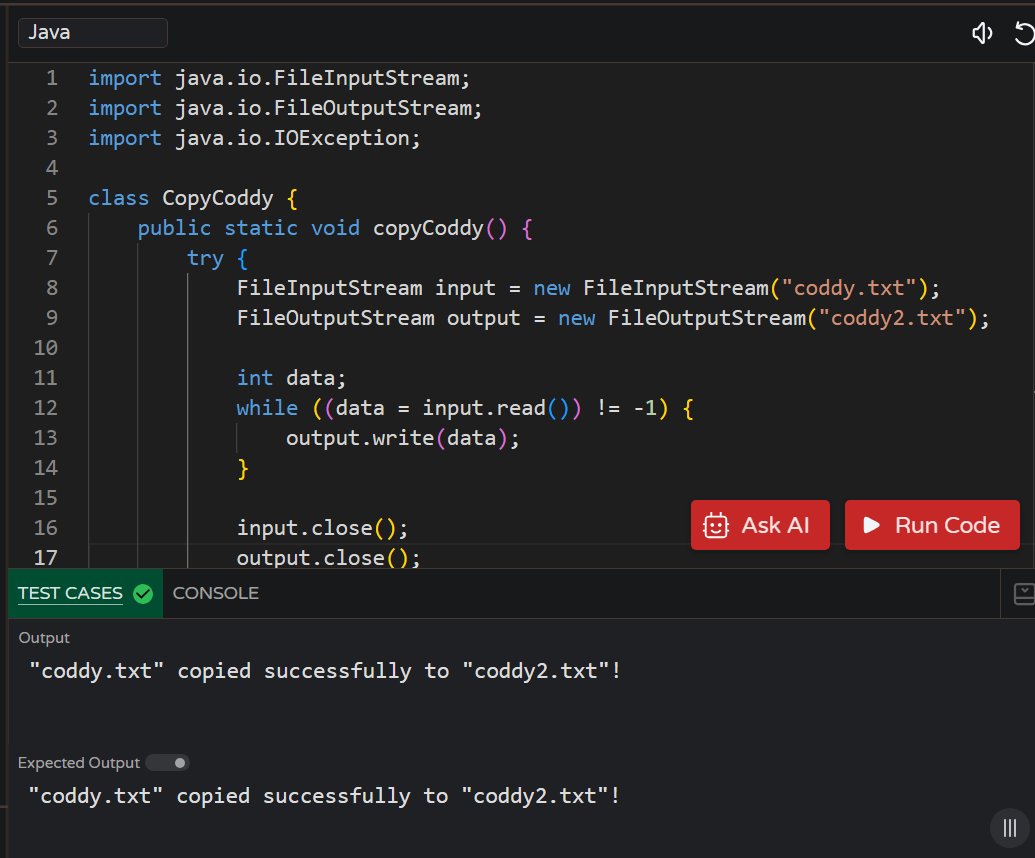Click the green checkmark beside TEST CASES
The width and height of the screenshot is (1035, 858).
(142, 593)
